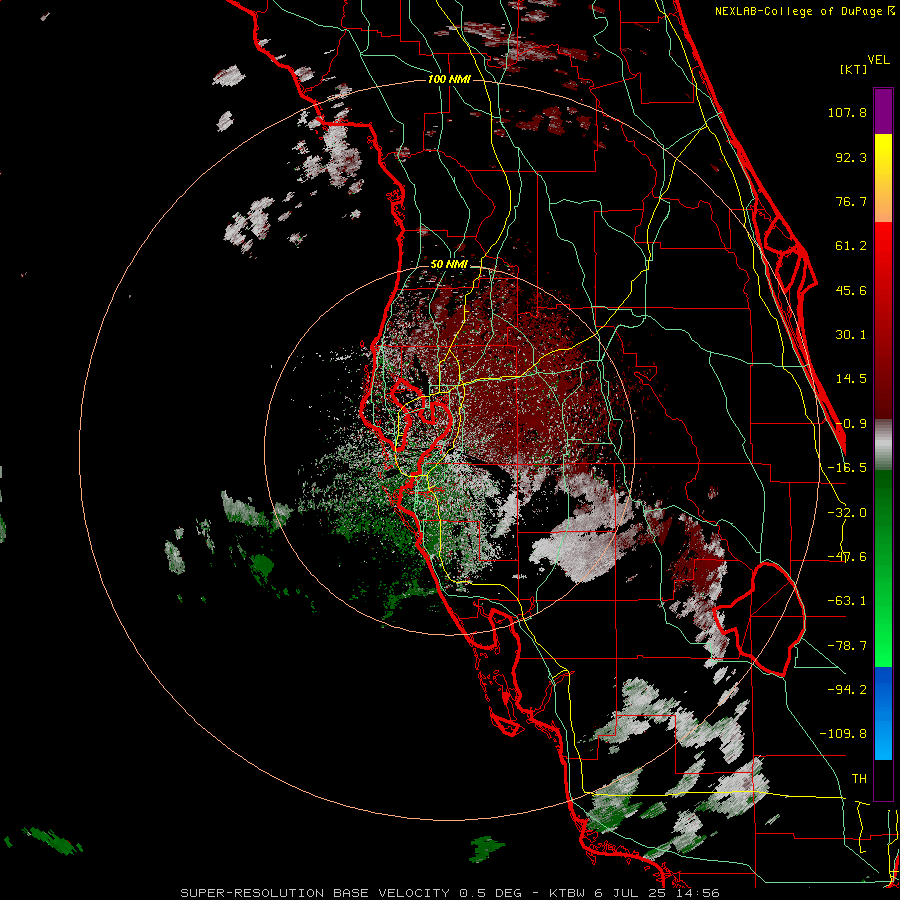Click the TH legend label
The height and width of the screenshot is (900, 900).
click(859, 778)
